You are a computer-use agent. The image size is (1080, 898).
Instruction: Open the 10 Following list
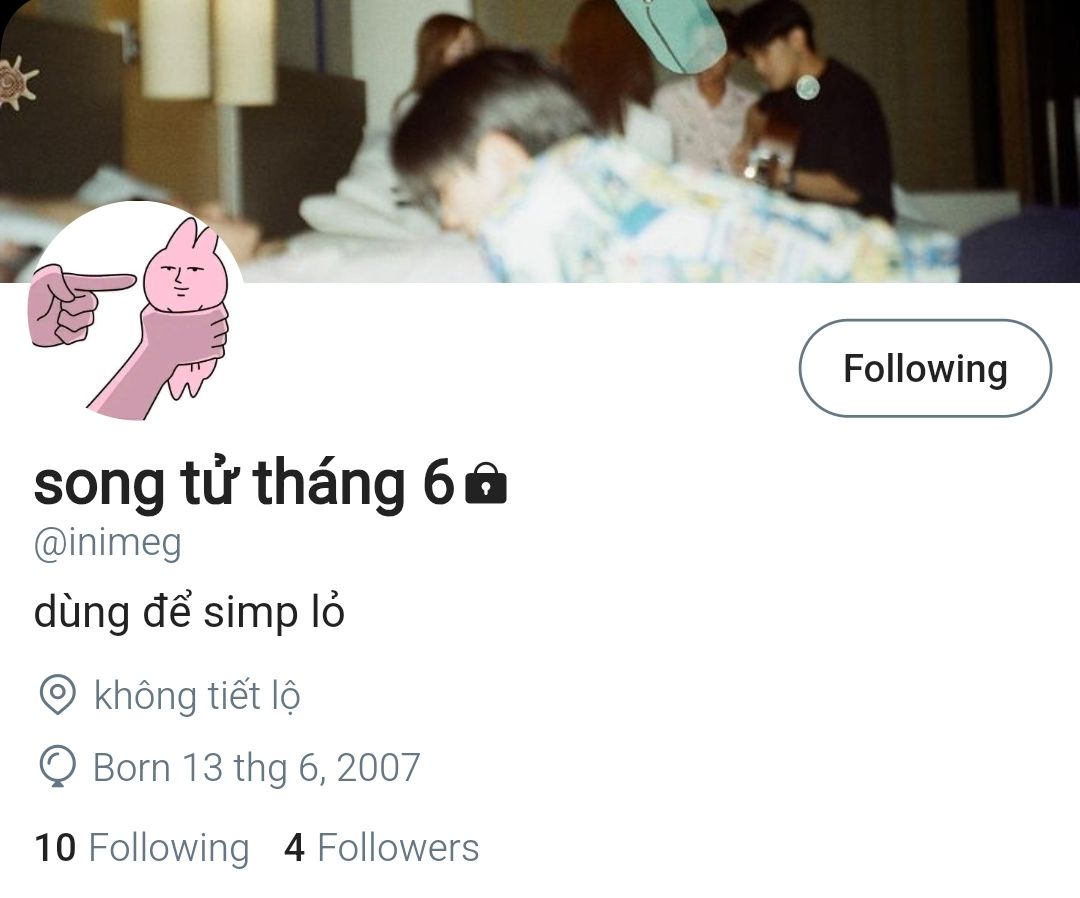pyautogui.click(x=141, y=847)
